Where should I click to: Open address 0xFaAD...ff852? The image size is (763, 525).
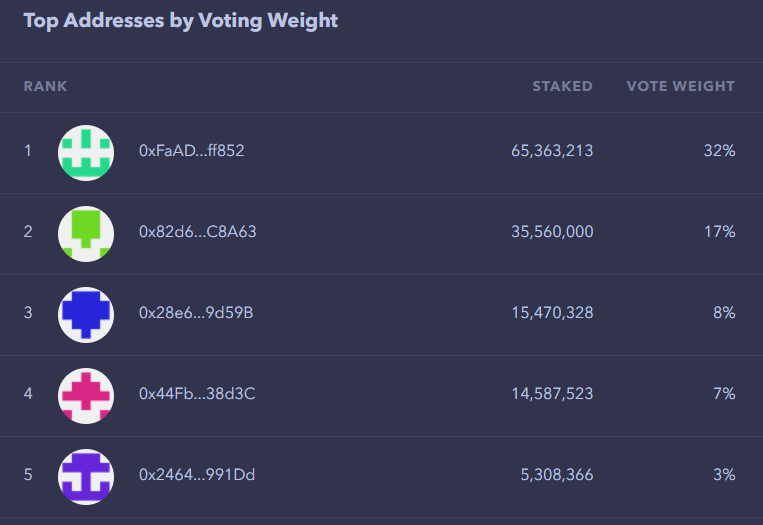point(192,151)
